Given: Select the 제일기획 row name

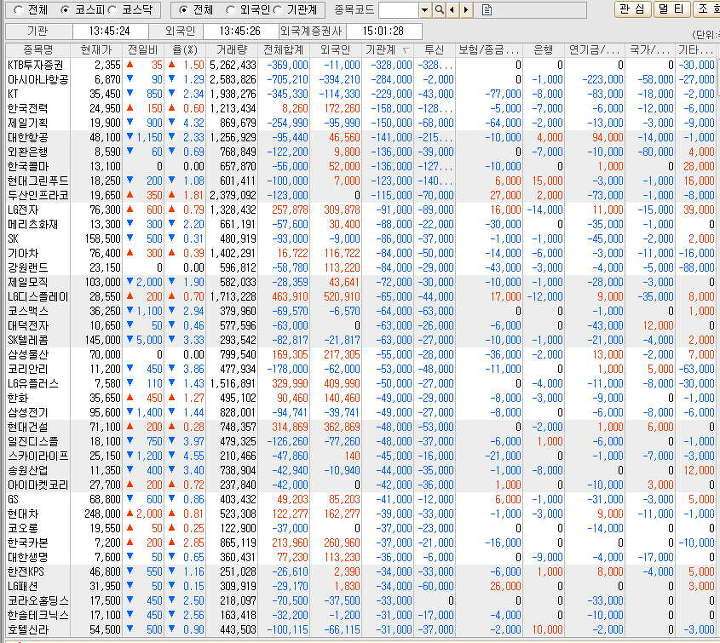Looking at the screenshot, I should click(28, 123).
